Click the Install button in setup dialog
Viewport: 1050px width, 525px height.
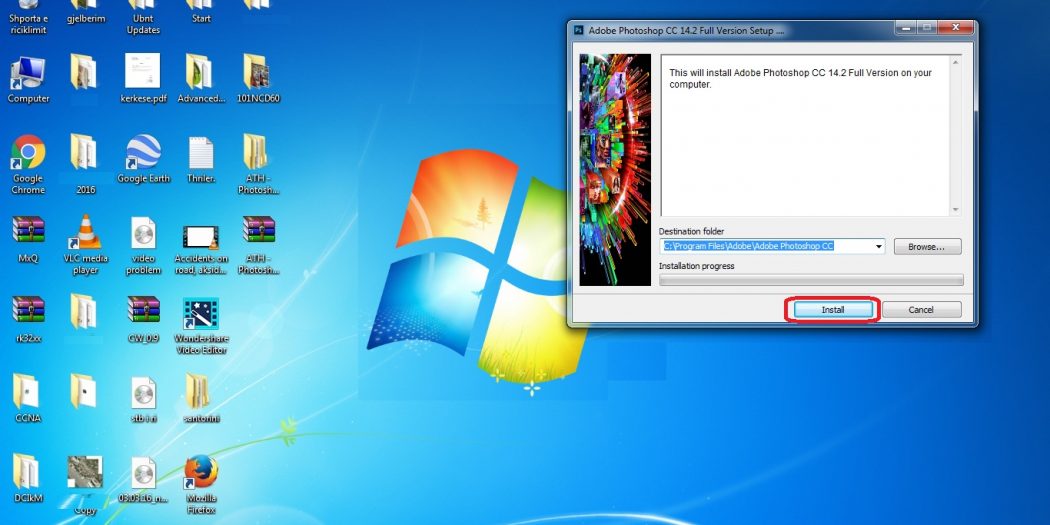coord(832,309)
